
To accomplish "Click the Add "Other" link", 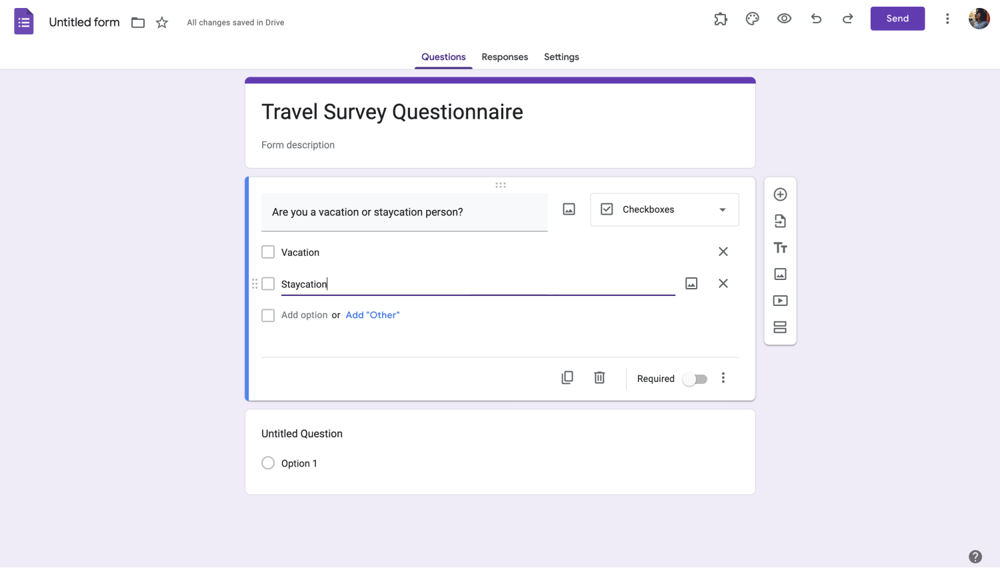I will (x=372, y=315).
